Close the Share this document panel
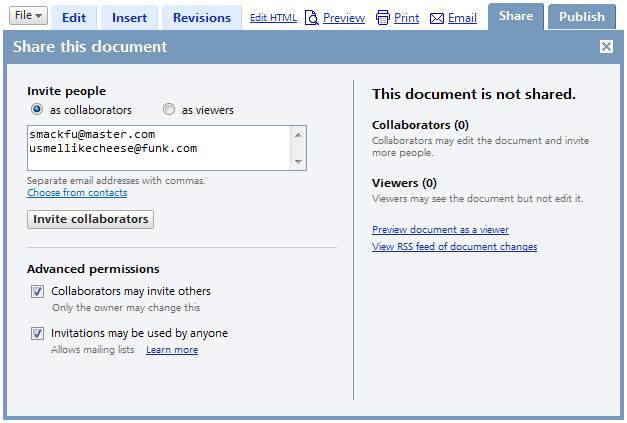This screenshot has height=423, width=627. pos(606,47)
